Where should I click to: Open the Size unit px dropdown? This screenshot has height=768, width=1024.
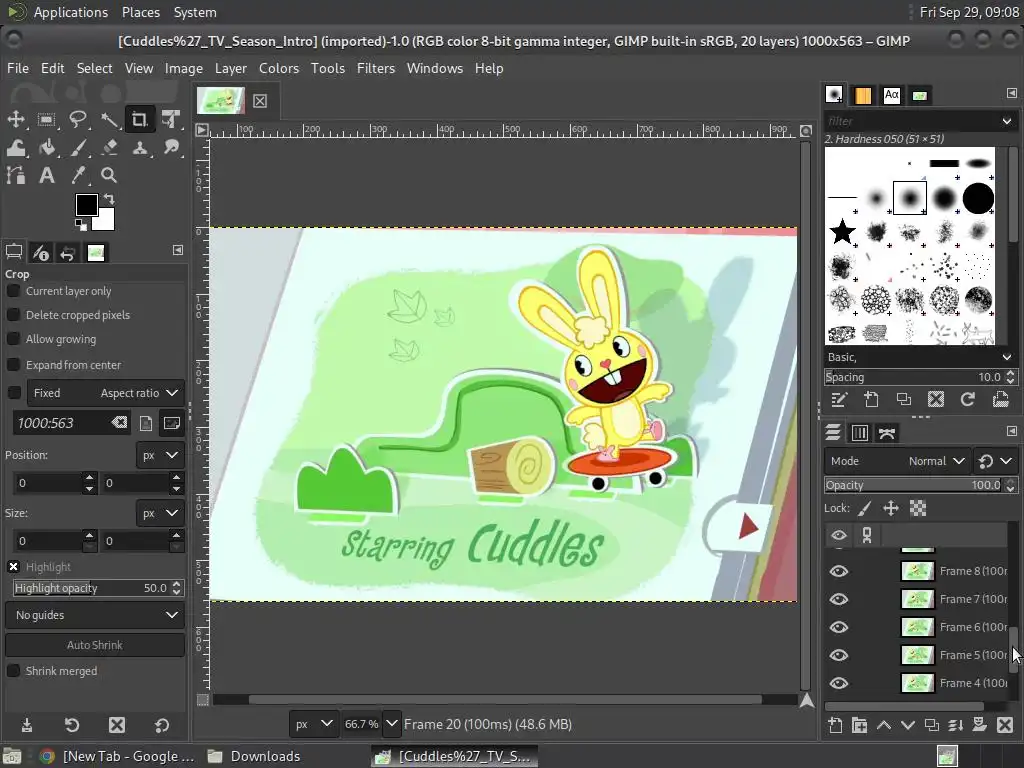coord(160,513)
